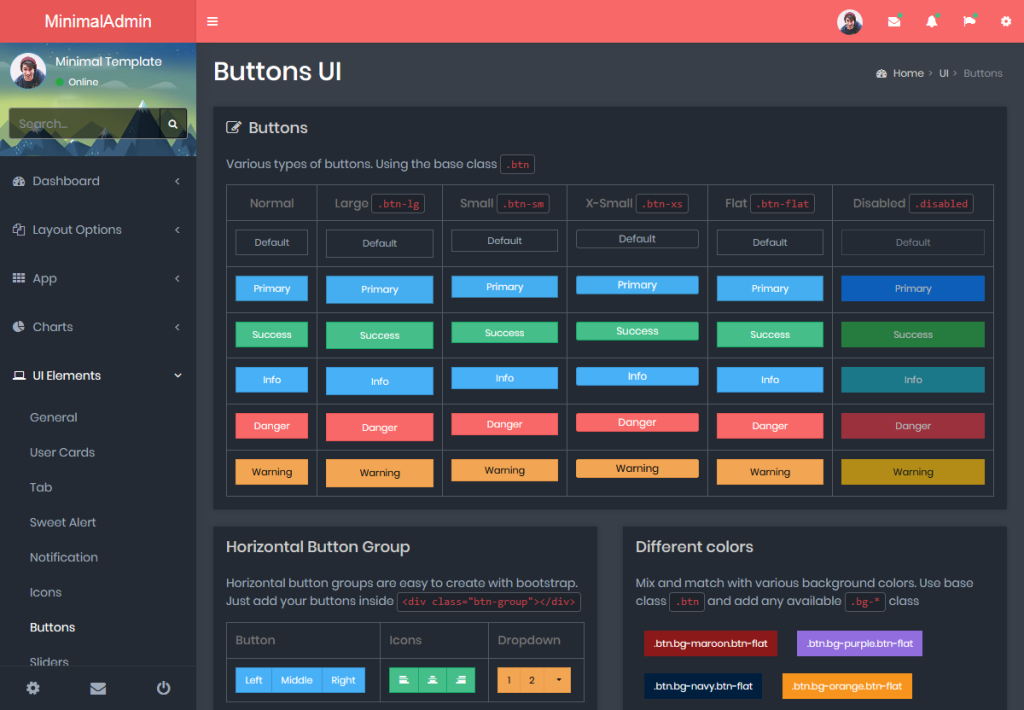Click the button labeled 2 in Dropdown group
1024x710 pixels.
click(532, 680)
